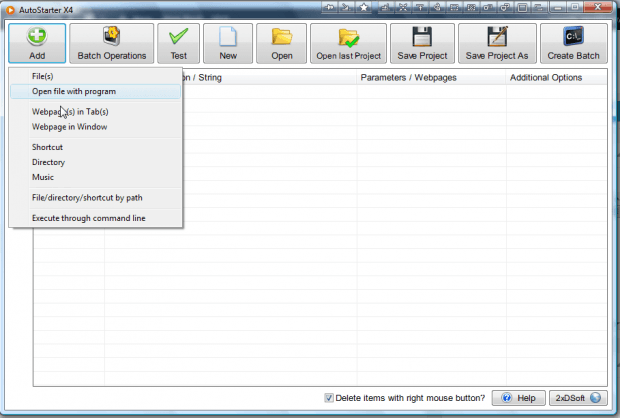Pick Shortcut from the Add menu
The image size is (620, 418).
[x=95, y=147]
